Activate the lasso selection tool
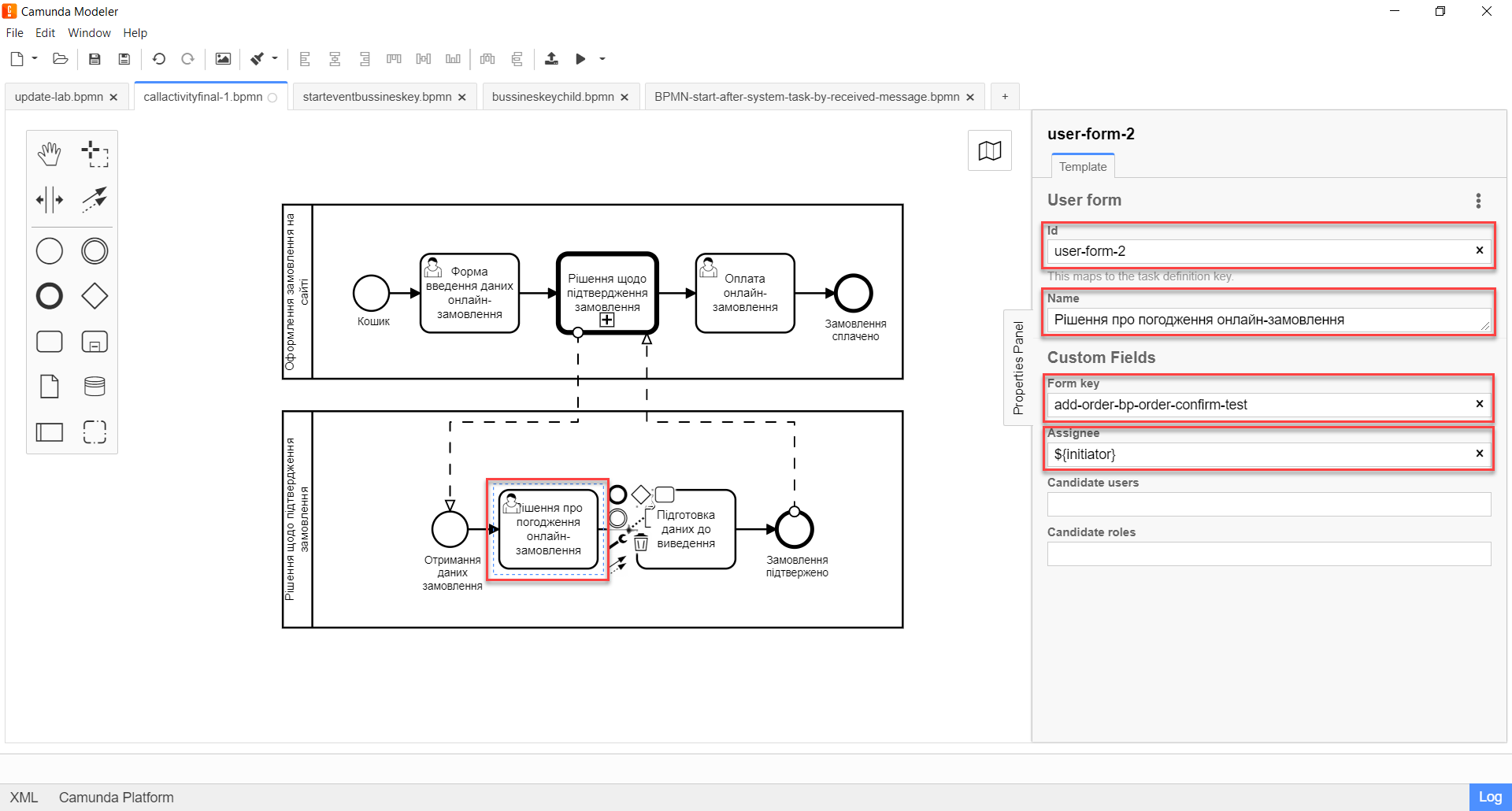The width and height of the screenshot is (1512, 811). click(94, 154)
